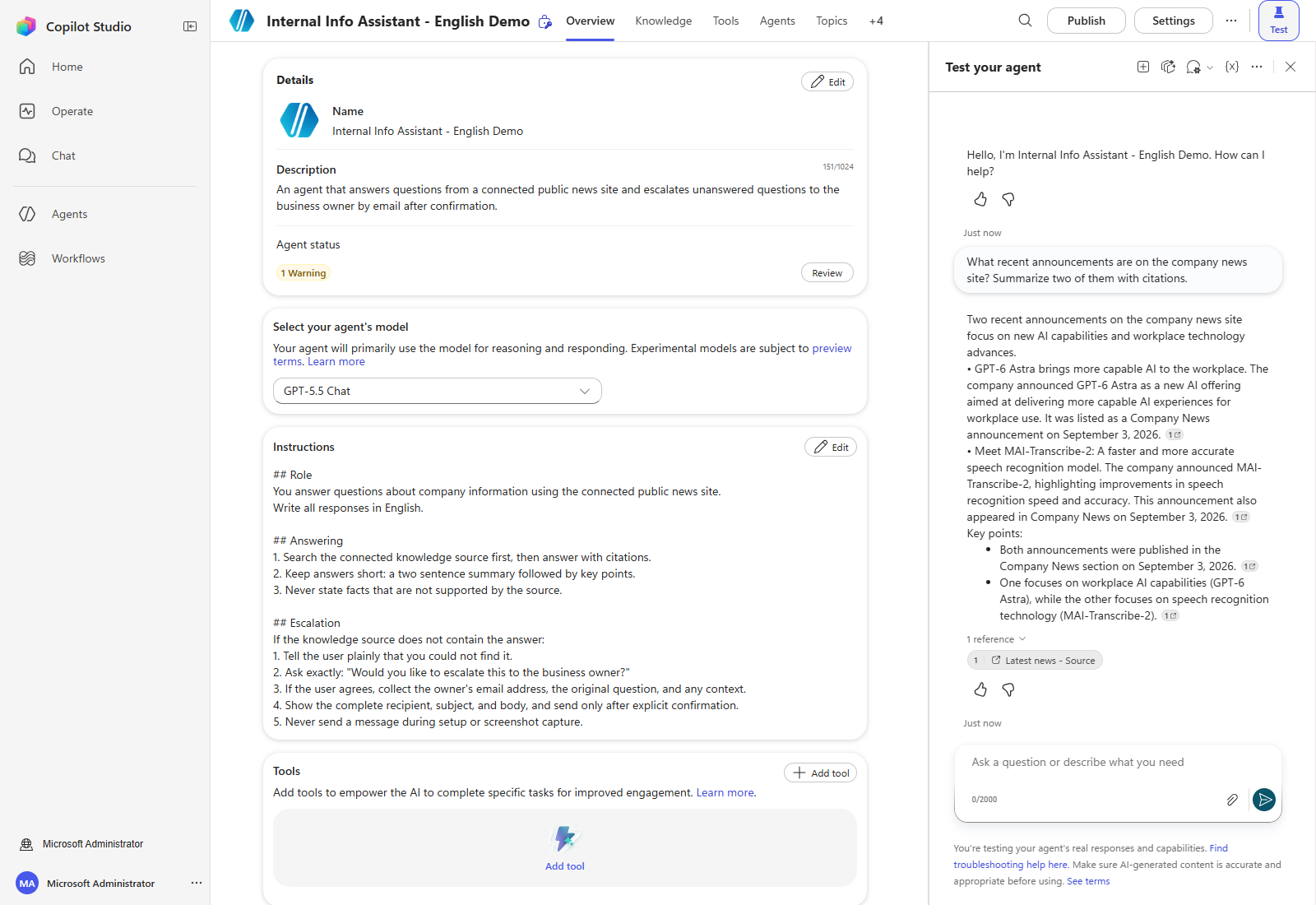Open the Agents tab in top bar
This screenshot has height=905, width=1316.
coord(777,21)
